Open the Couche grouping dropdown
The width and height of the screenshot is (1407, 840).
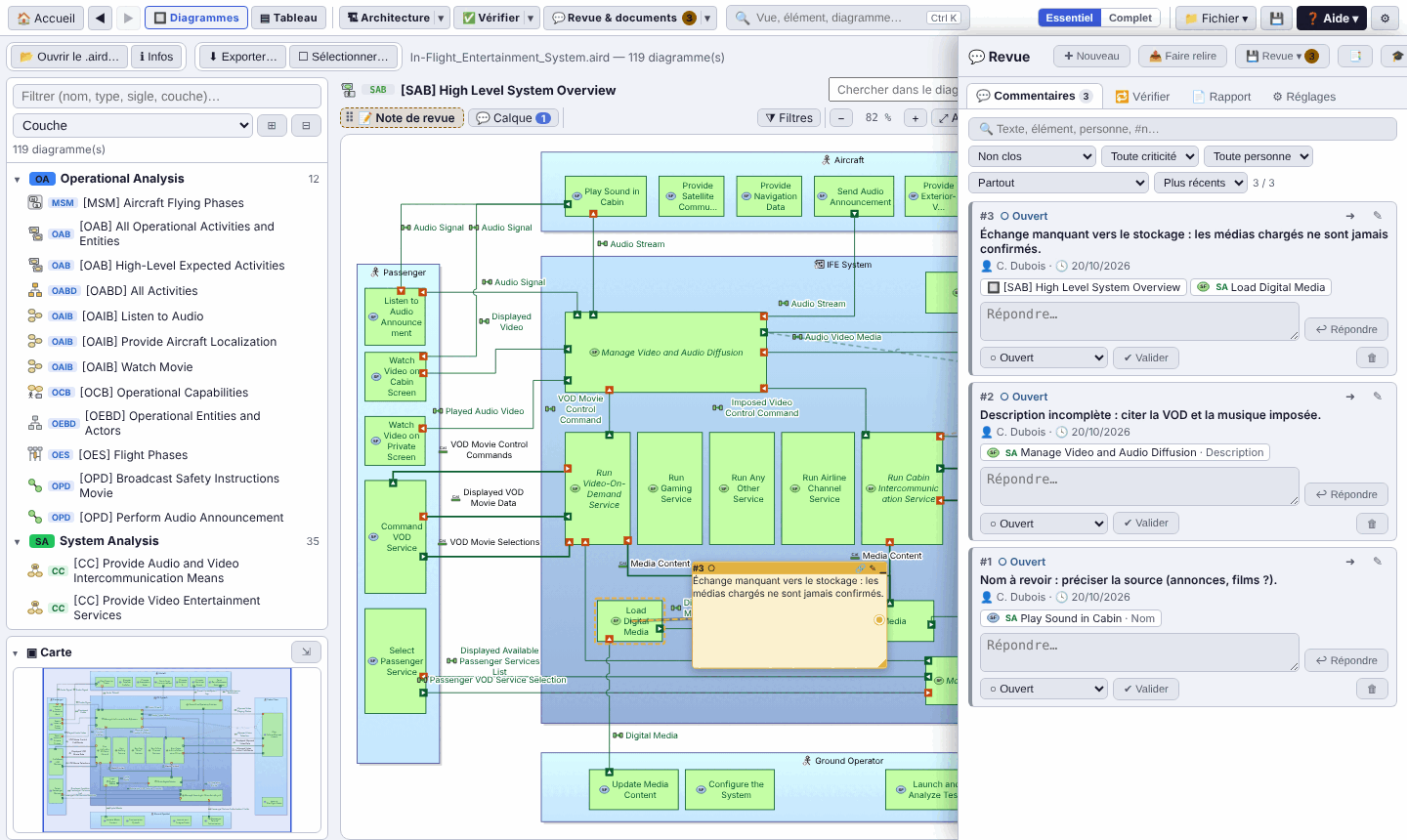[x=133, y=125]
